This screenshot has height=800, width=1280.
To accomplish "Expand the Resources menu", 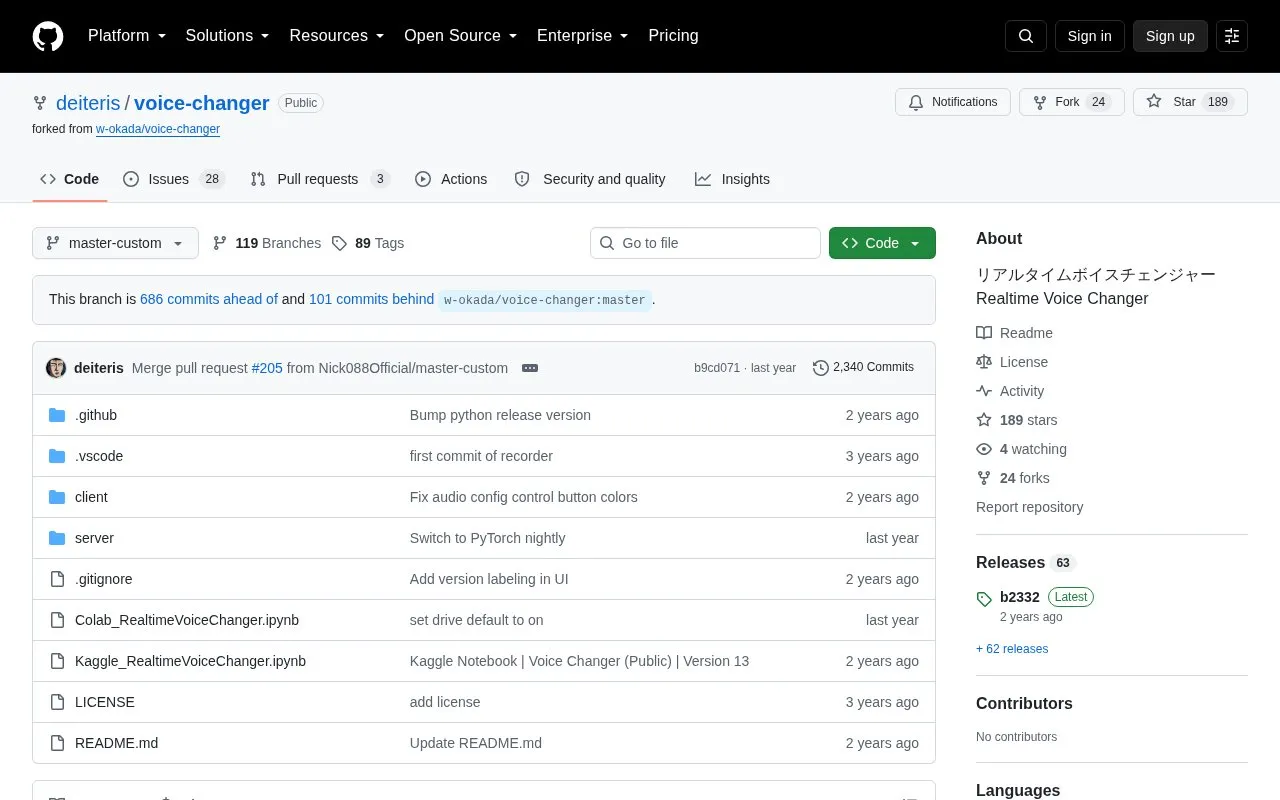I will [337, 36].
